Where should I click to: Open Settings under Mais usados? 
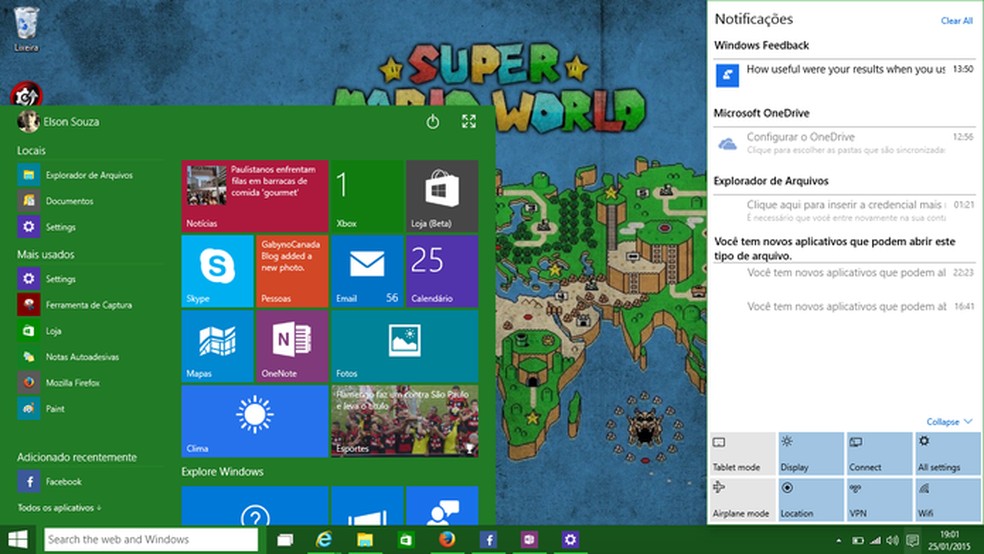coord(88,279)
